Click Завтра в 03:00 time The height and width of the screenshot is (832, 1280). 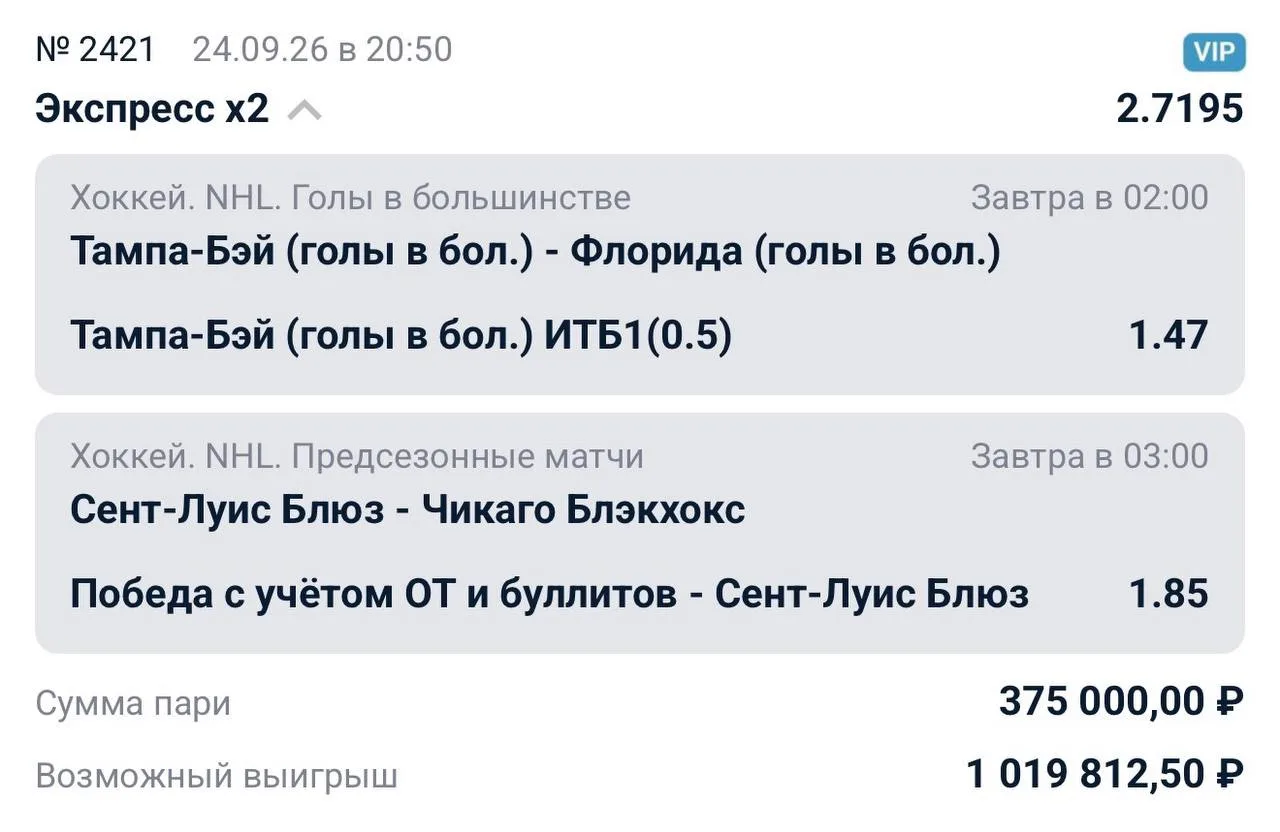[1089, 457]
